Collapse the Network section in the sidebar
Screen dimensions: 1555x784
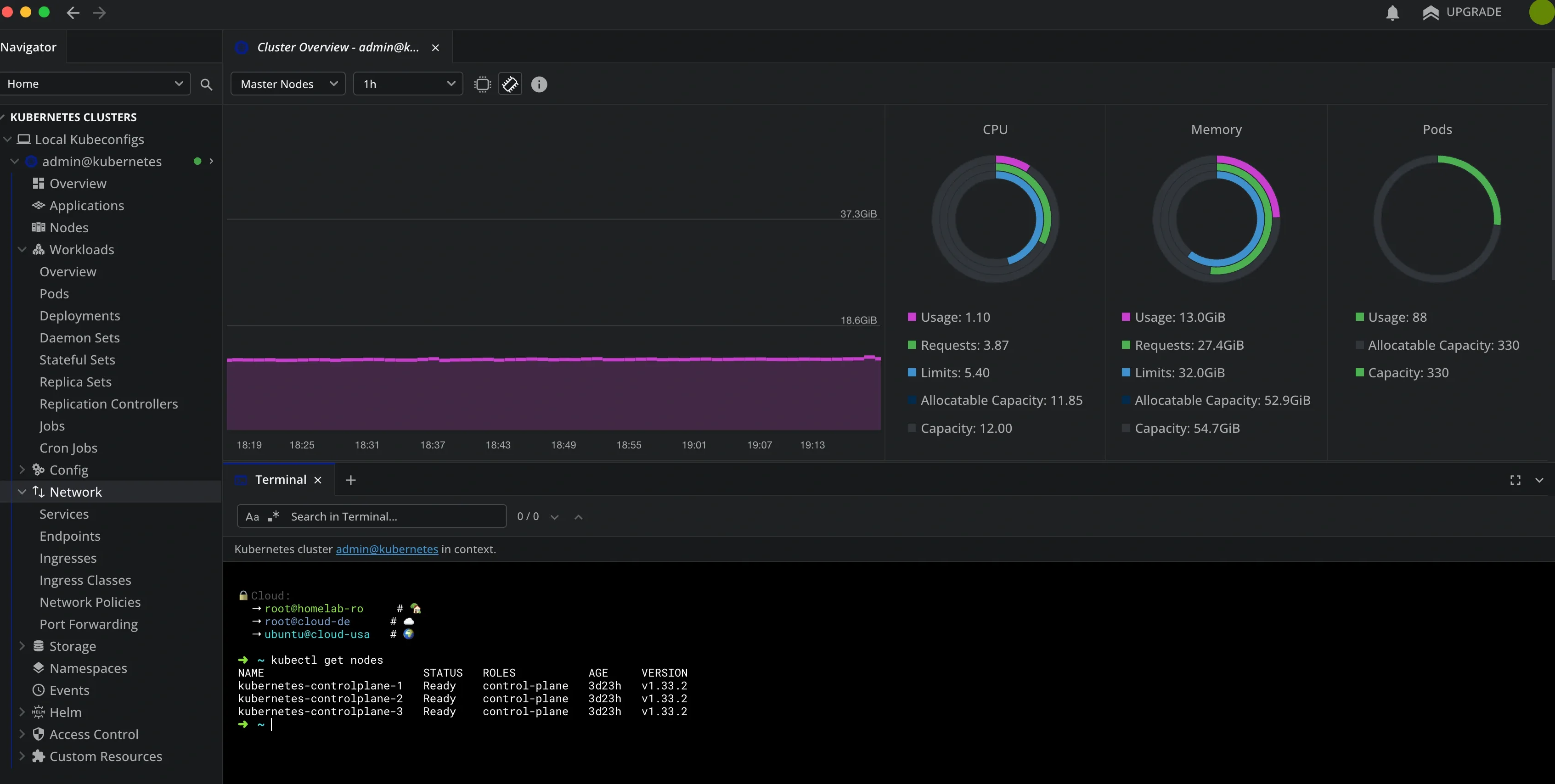tap(23, 492)
